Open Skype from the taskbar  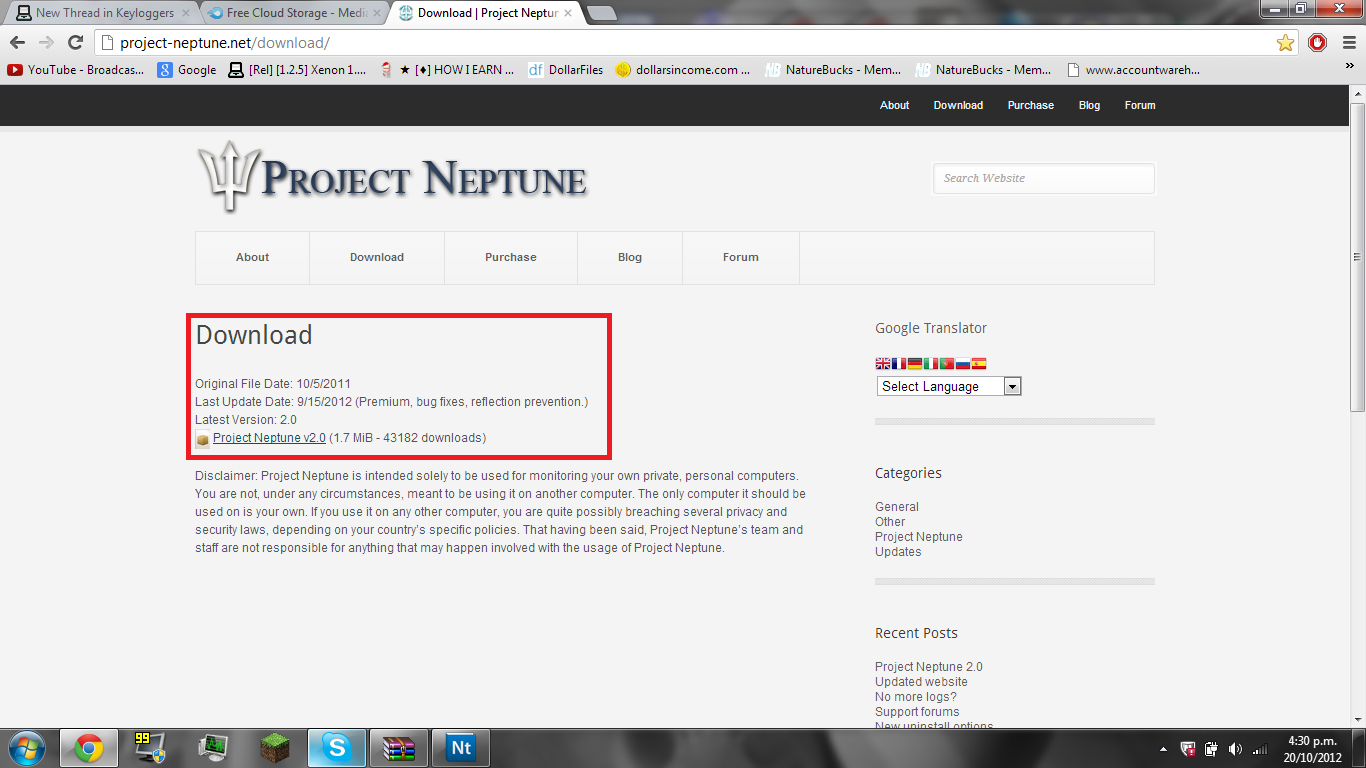point(336,748)
